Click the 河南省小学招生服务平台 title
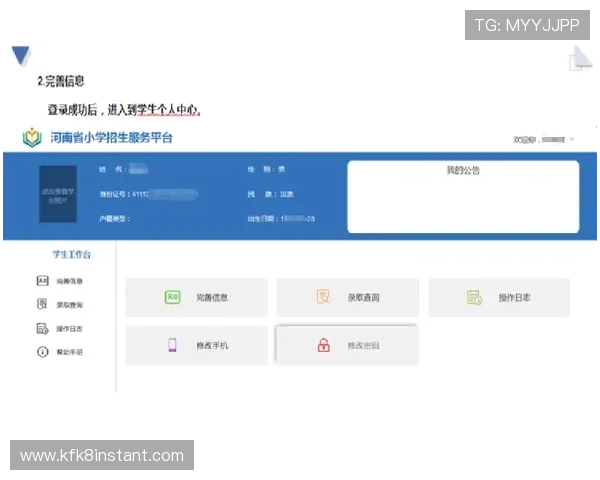This screenshot has width=600, height=480. point(111,137)
